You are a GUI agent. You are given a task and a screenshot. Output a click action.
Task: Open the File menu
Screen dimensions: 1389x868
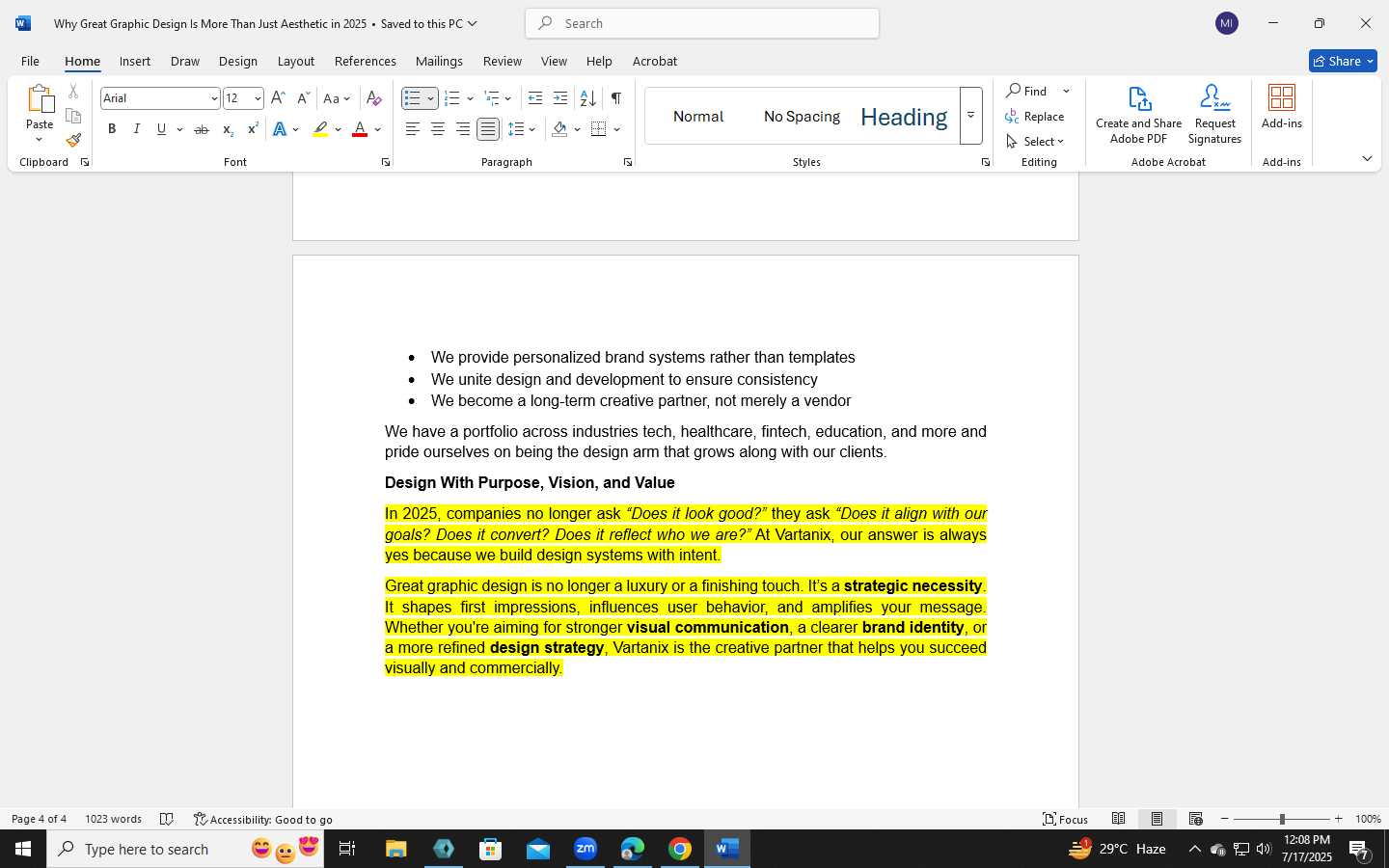(x=30, y=61)
